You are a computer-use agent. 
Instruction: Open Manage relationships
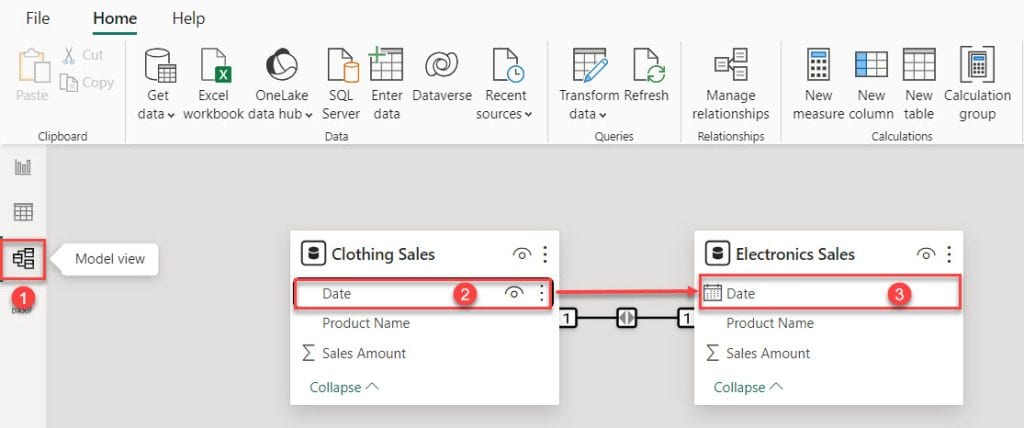tap(731, 84)
